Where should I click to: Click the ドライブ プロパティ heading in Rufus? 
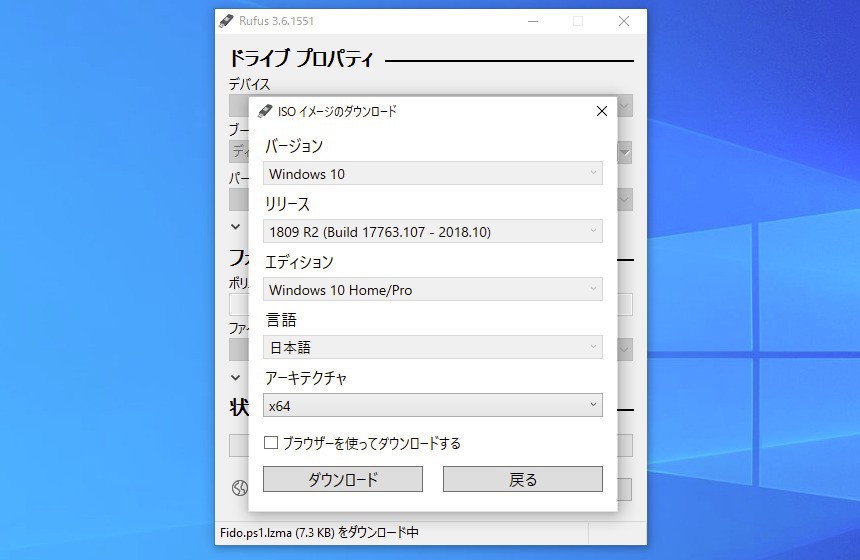pyautogui.click(x=301, y=58)
